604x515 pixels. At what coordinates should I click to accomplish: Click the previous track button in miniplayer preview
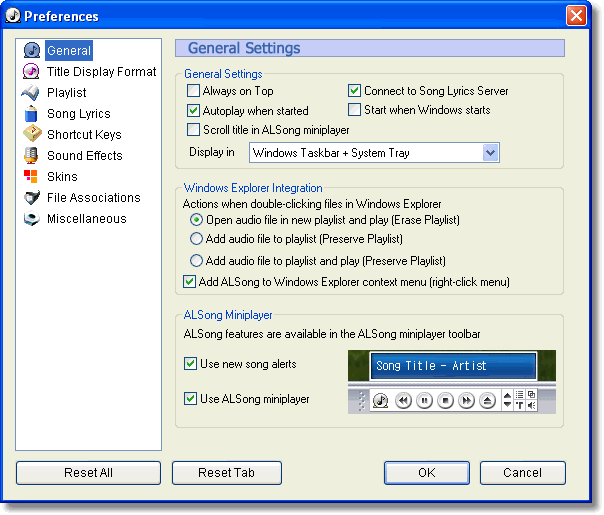coord(403,401)
